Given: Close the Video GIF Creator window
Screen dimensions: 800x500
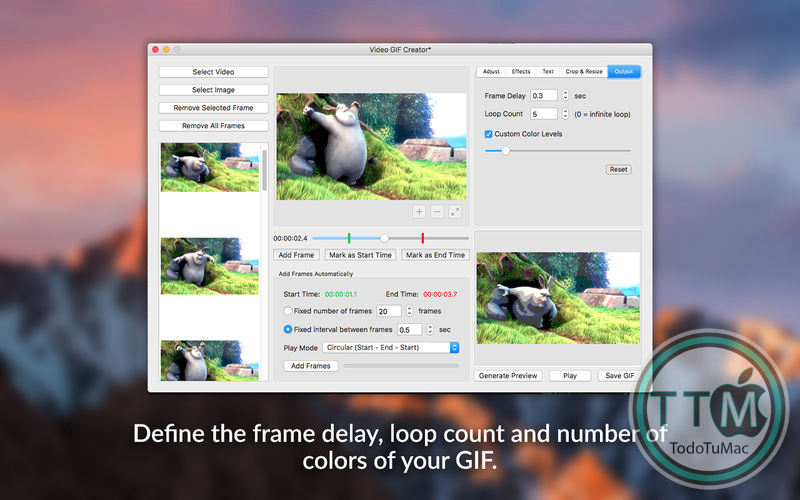Looking at the screenshot, I should click(155, 49).
